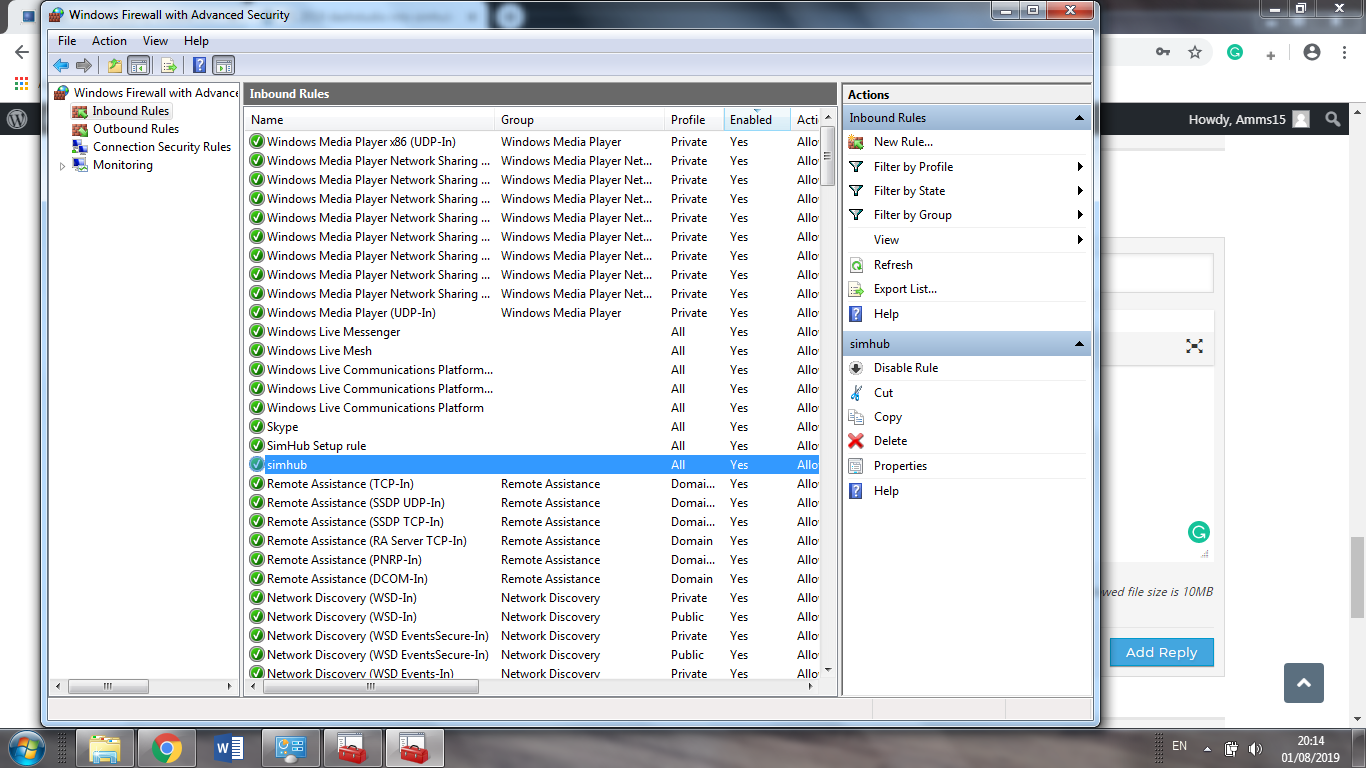This screenshot has height=768, width=1366.
Task: Expand the Monitoring node arrow
Action: click(x=62, y=166)
